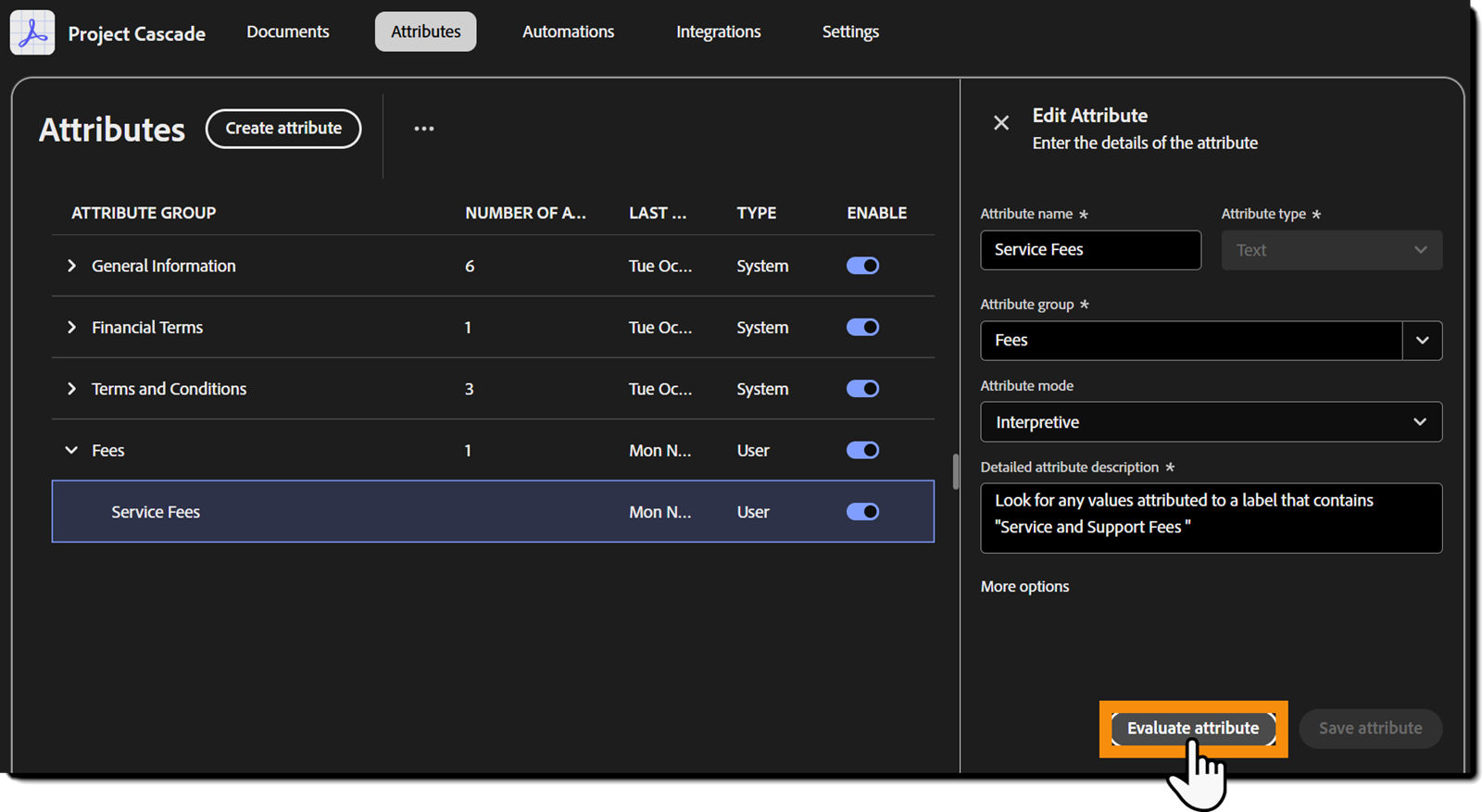Select the Attributes tab

pyautogui.click(x=426, y=31)
